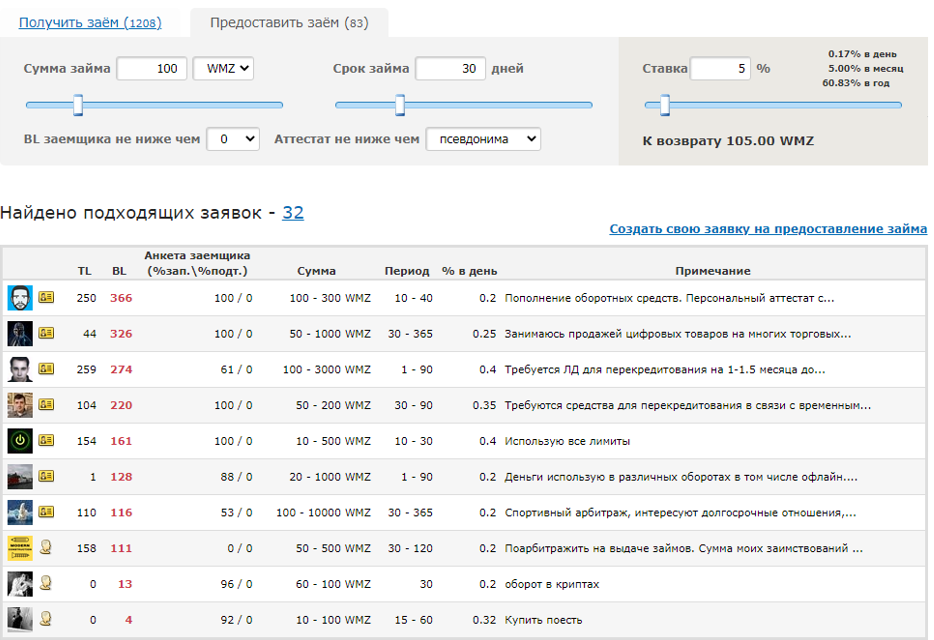This screenshot has height=640, width=934.
Task: Click BL value 220
Action: click(121, 405)
